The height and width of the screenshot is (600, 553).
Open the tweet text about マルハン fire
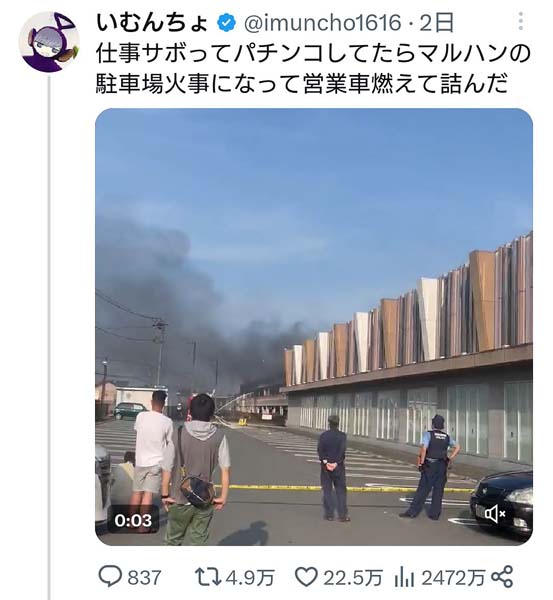coord(313,68)
